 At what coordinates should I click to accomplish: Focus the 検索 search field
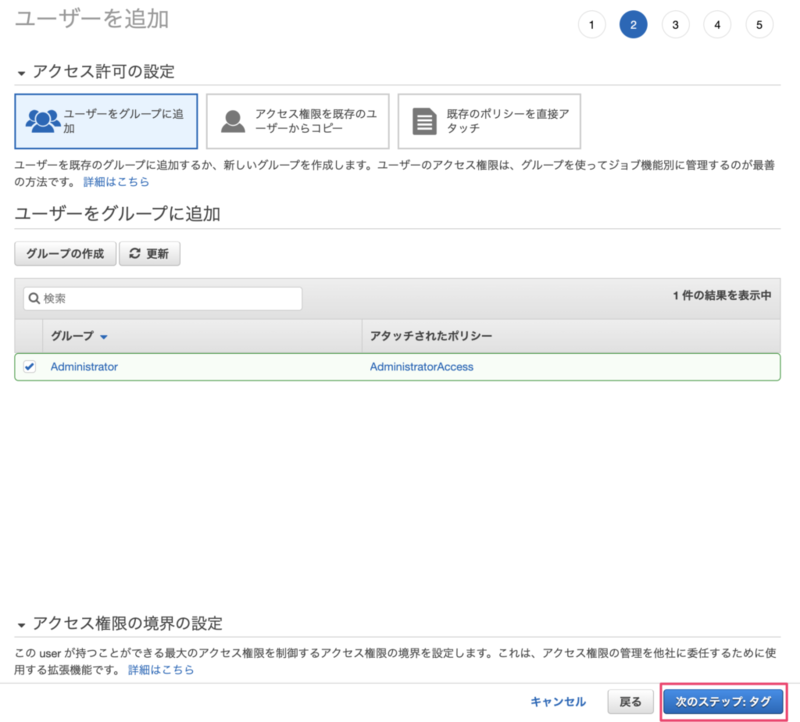pos(163,298)
